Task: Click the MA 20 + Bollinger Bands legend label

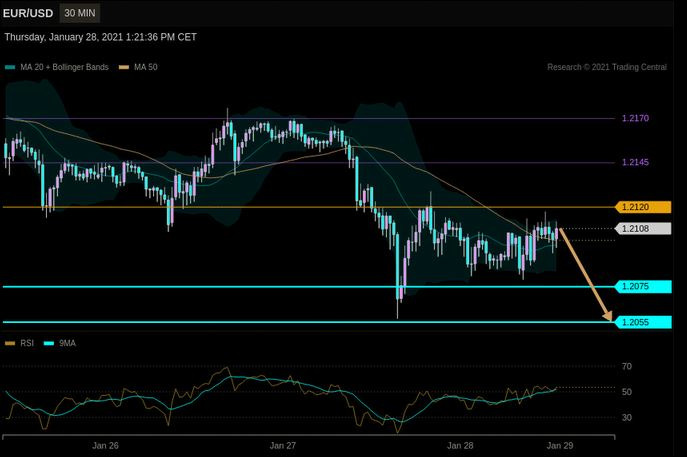Action: (64, 67)
